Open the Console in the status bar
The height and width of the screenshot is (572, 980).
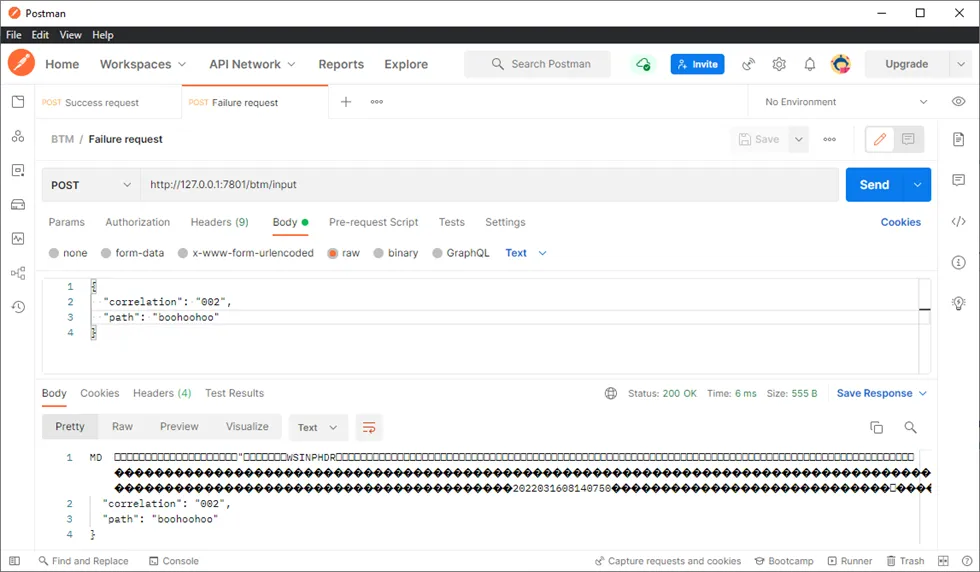[174, 561]
